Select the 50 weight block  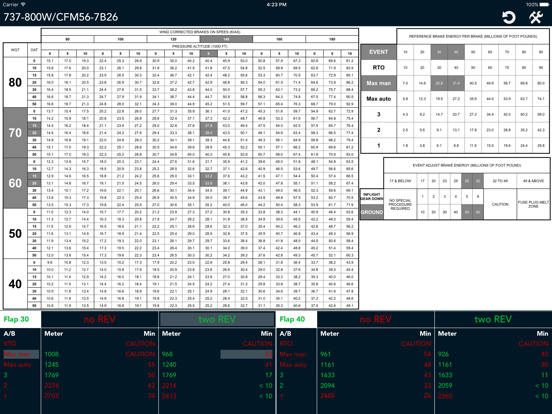pos(15,234)
